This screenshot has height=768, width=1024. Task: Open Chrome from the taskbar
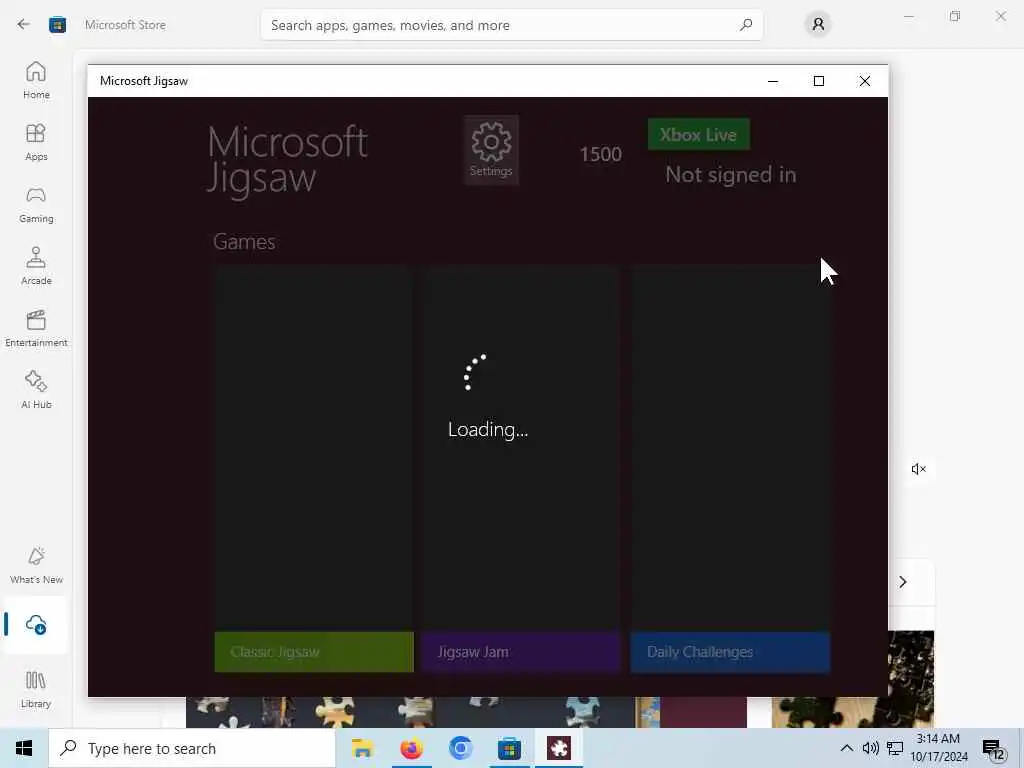[460, 748]
